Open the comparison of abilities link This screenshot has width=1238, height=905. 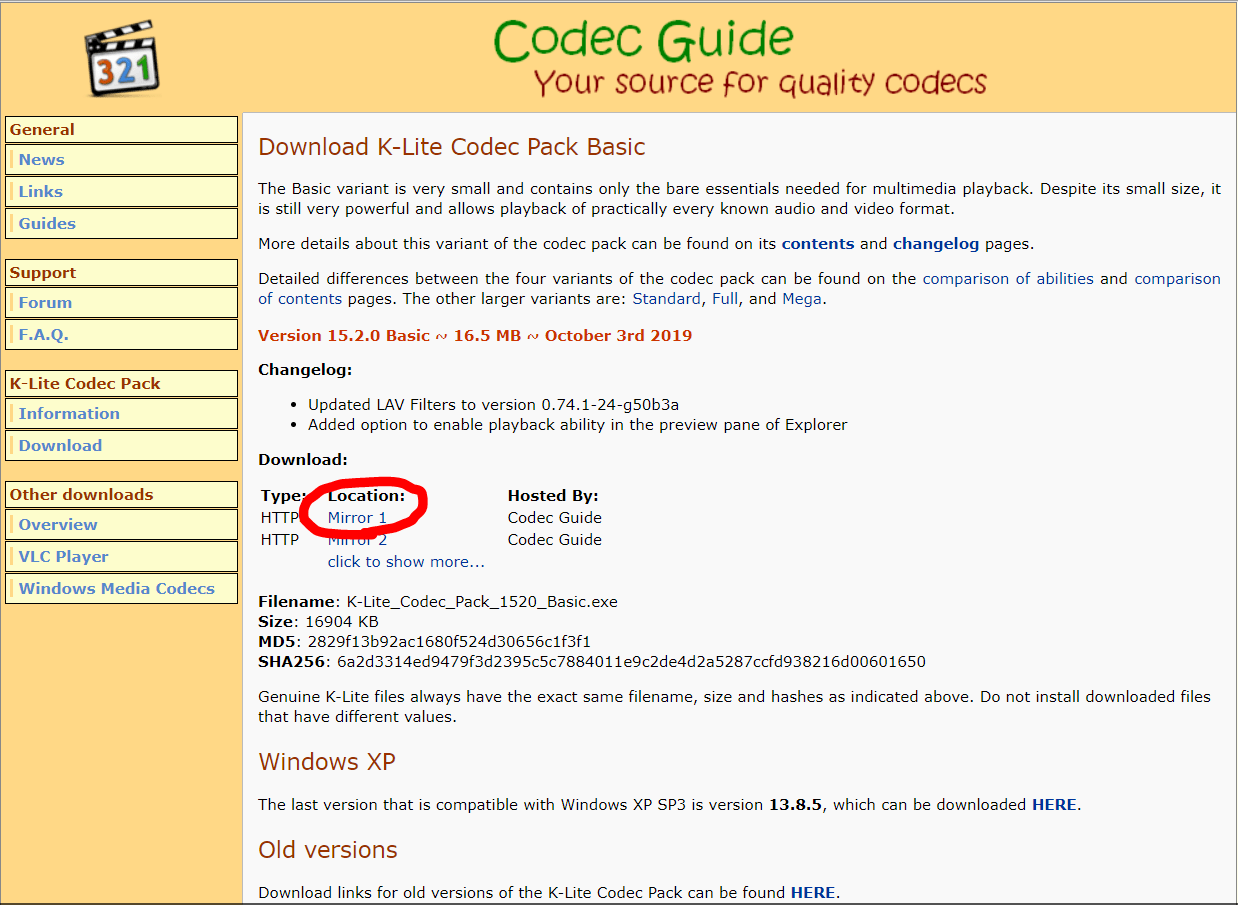point(1008,279)
